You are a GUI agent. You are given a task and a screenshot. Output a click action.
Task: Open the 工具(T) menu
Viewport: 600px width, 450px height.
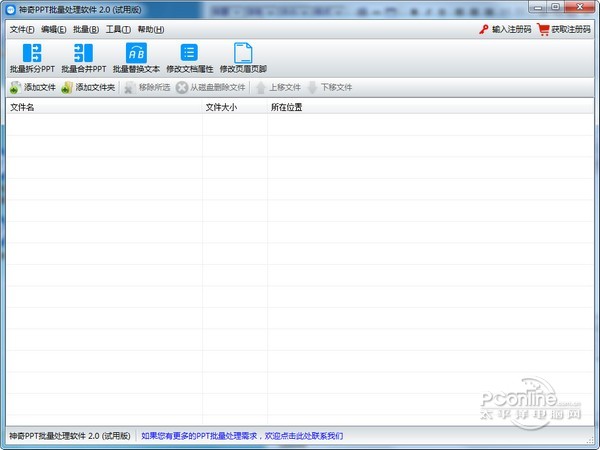click(x=118, y=29)
